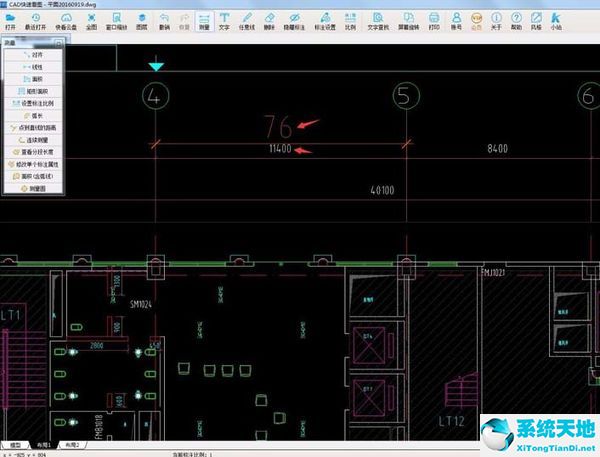Click the 文字 (Text) tool icon
The width and height of the screenshot is (600, 457).
223,22
